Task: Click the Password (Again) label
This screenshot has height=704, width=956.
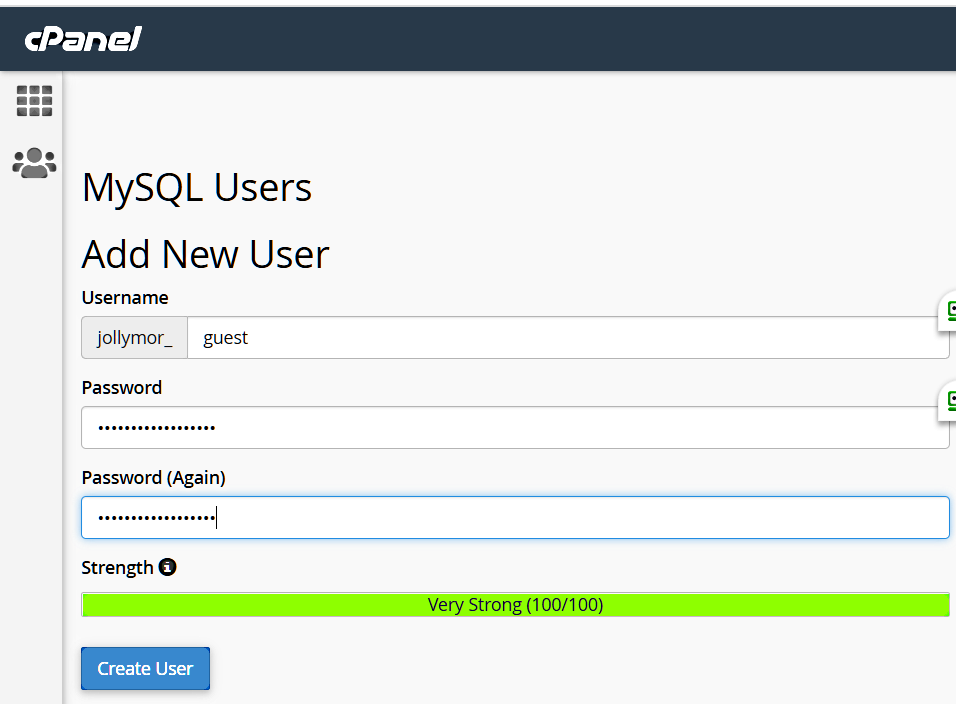Action: 153,477
